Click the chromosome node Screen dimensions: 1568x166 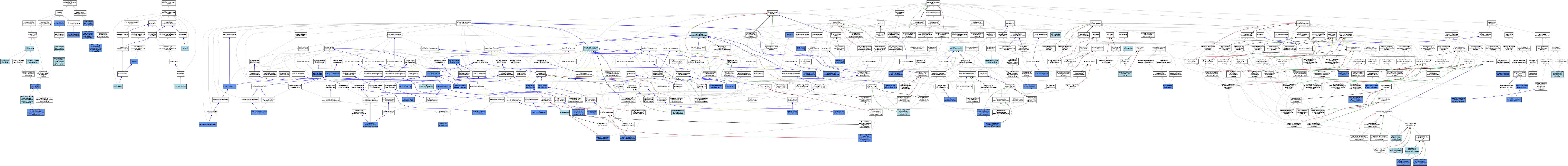[x=174, y=62]
